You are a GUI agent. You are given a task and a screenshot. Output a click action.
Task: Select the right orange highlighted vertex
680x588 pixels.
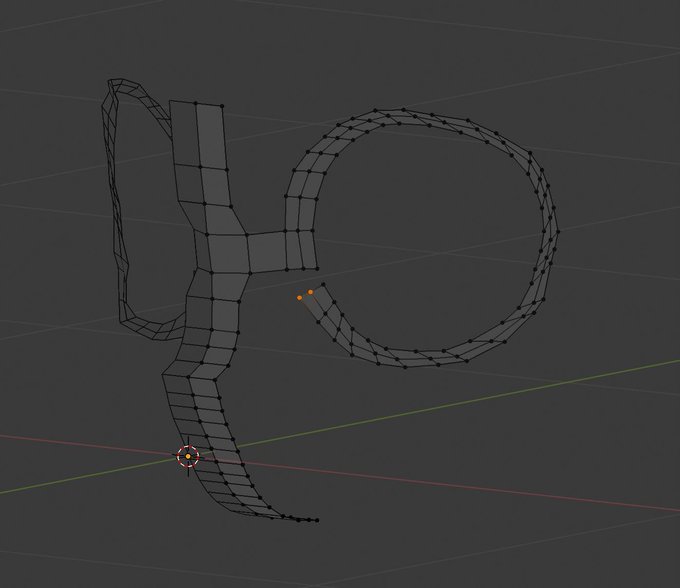pyautogui.click(x=311, y=292)
